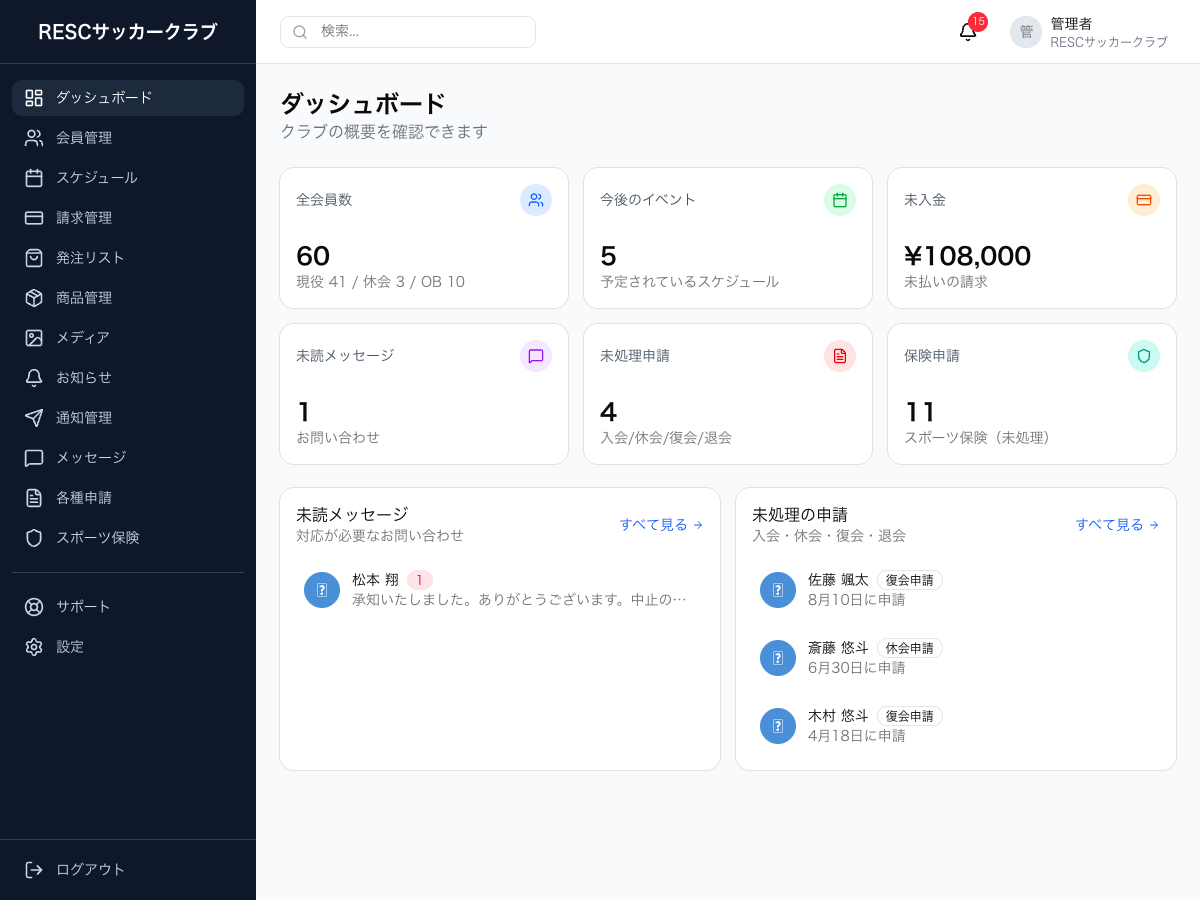Open the サポート text label in the sidebar
This screenshot has height=900, width=1200.
83,607
